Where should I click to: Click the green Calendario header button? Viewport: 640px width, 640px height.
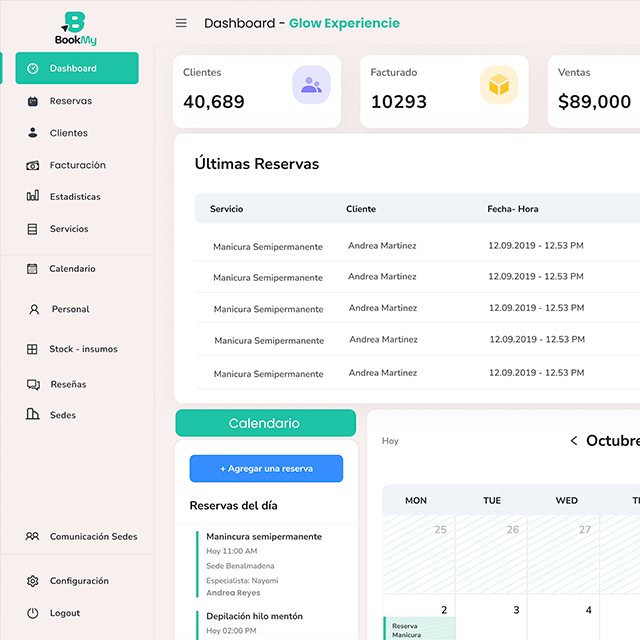266,423
